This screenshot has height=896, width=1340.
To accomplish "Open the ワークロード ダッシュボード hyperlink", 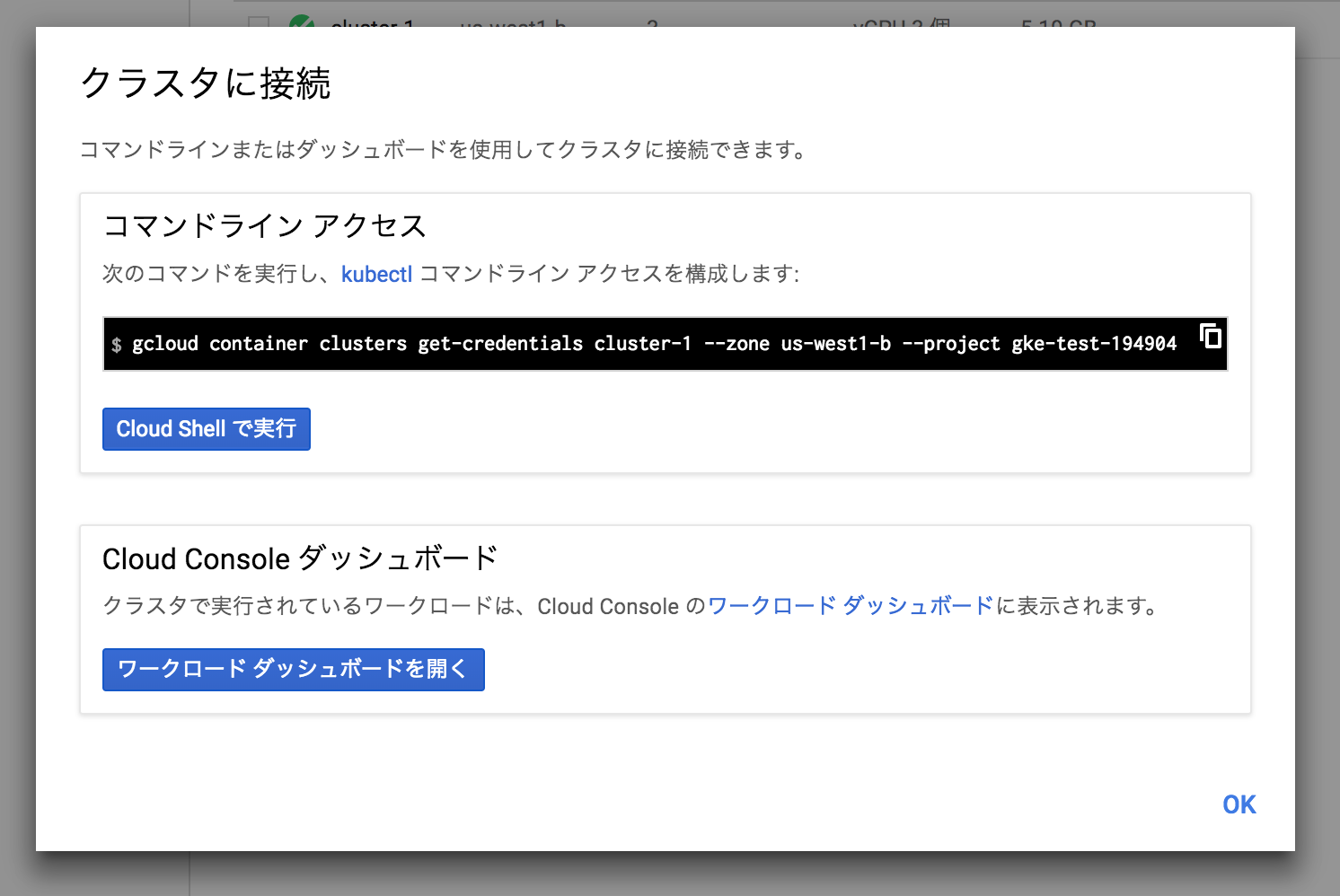I will click(851, 606).
